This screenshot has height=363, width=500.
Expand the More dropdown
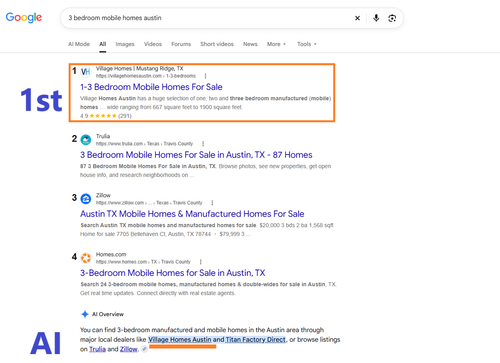(276, 44)
